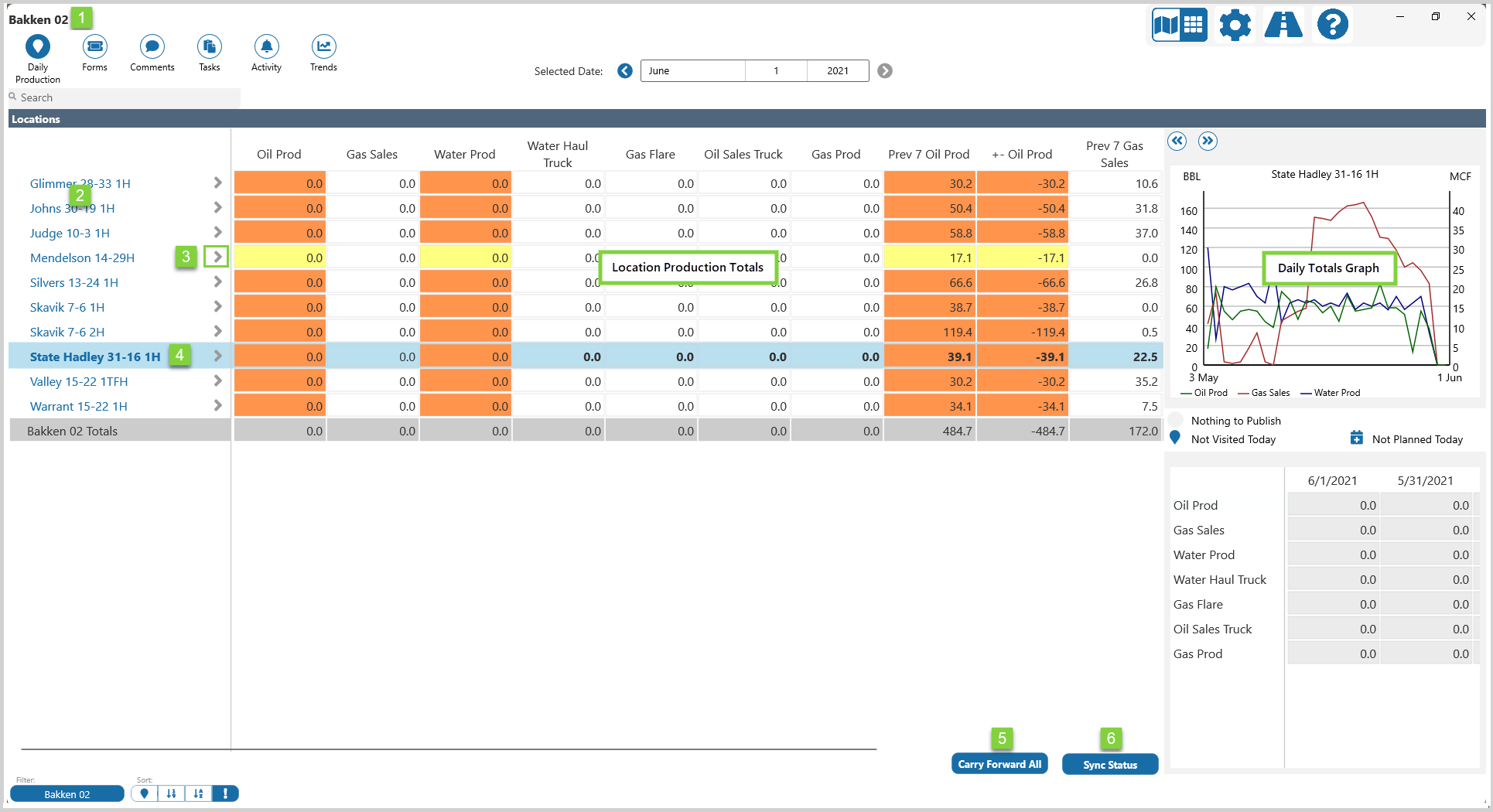The height and width of the screenshot is (812, 1493).
Task: Click Carry Forward All button
Action: pos(999,764)
